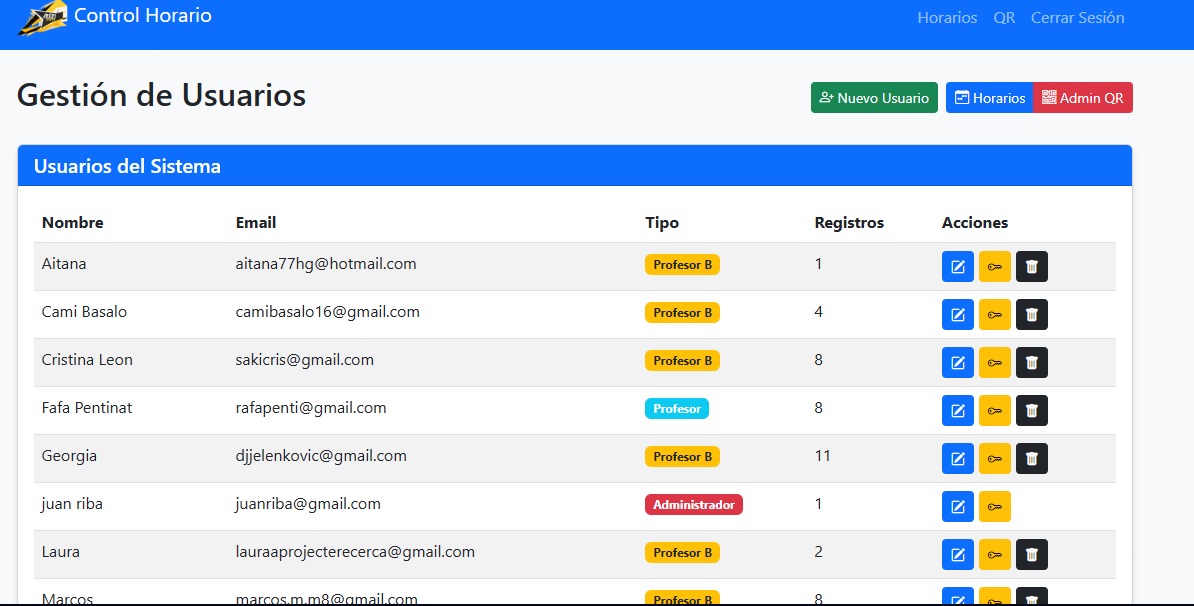This screenshot has width=1194, height=606.
Task: Open Horarios in the top navigation bar
Action: click(947, 18)
